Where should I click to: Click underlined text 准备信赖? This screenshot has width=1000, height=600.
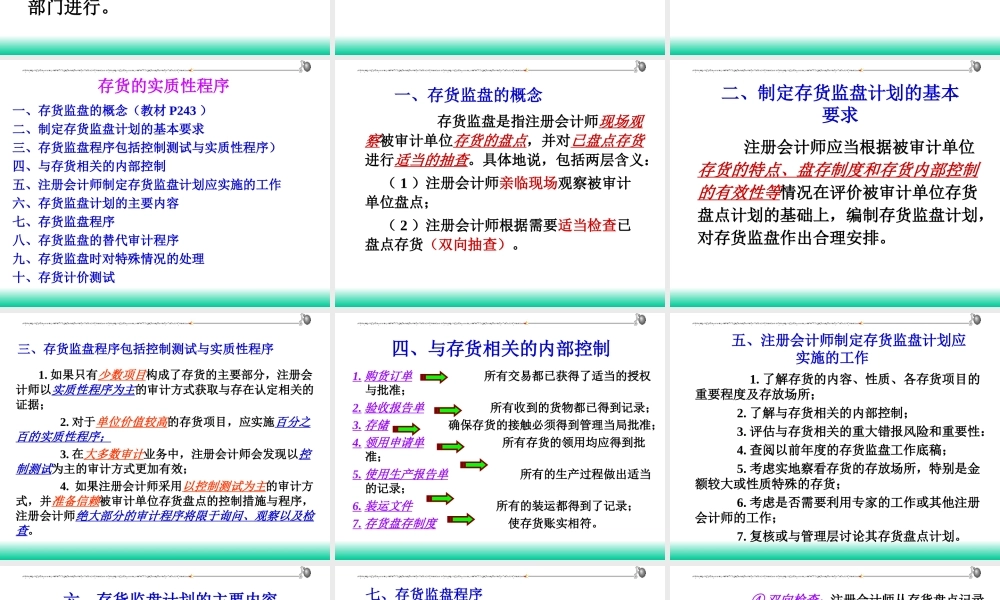point(75,501)
